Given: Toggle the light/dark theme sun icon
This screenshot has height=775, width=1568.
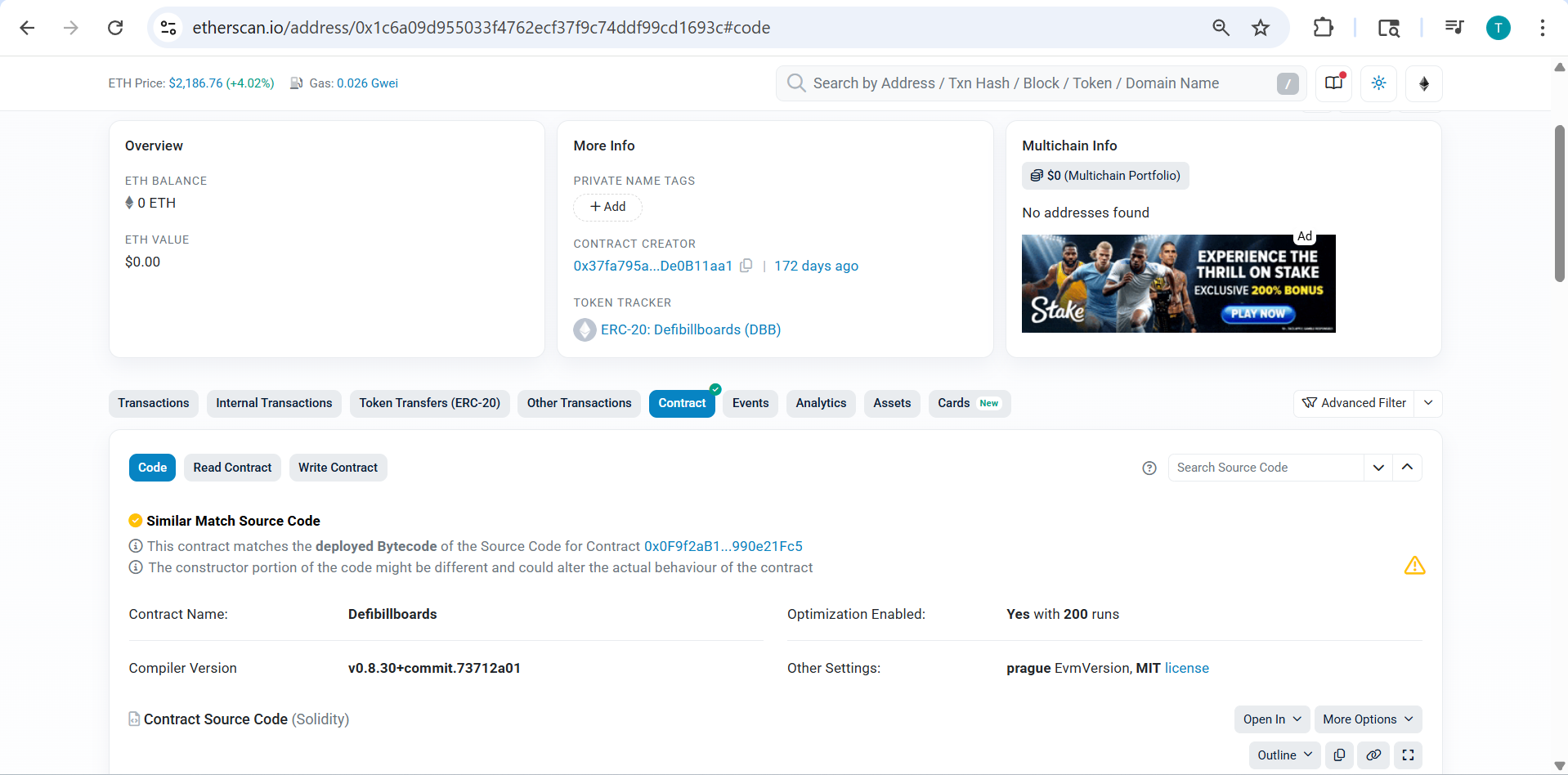Looking at the screenshot, I should click(1378, 83).
